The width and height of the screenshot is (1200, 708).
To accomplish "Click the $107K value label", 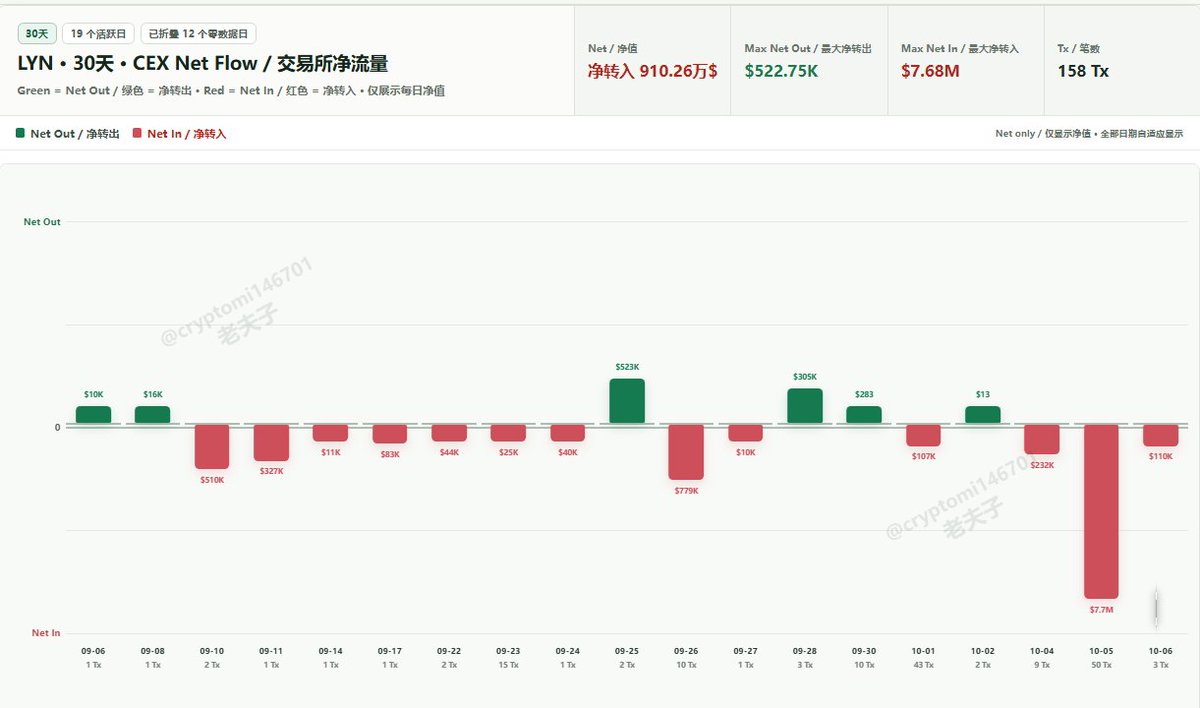I will [x=923, y=456].
